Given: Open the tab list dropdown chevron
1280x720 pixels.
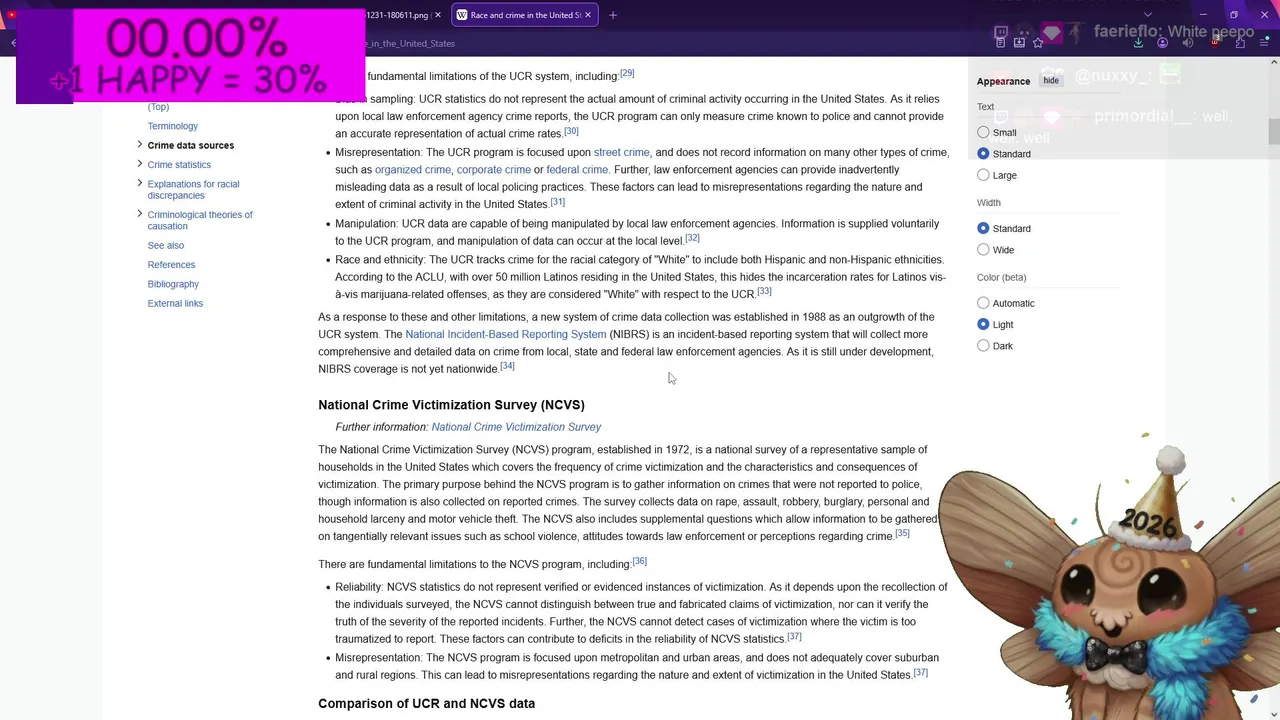Looking at the screenshot, I should click(1148, 15).
